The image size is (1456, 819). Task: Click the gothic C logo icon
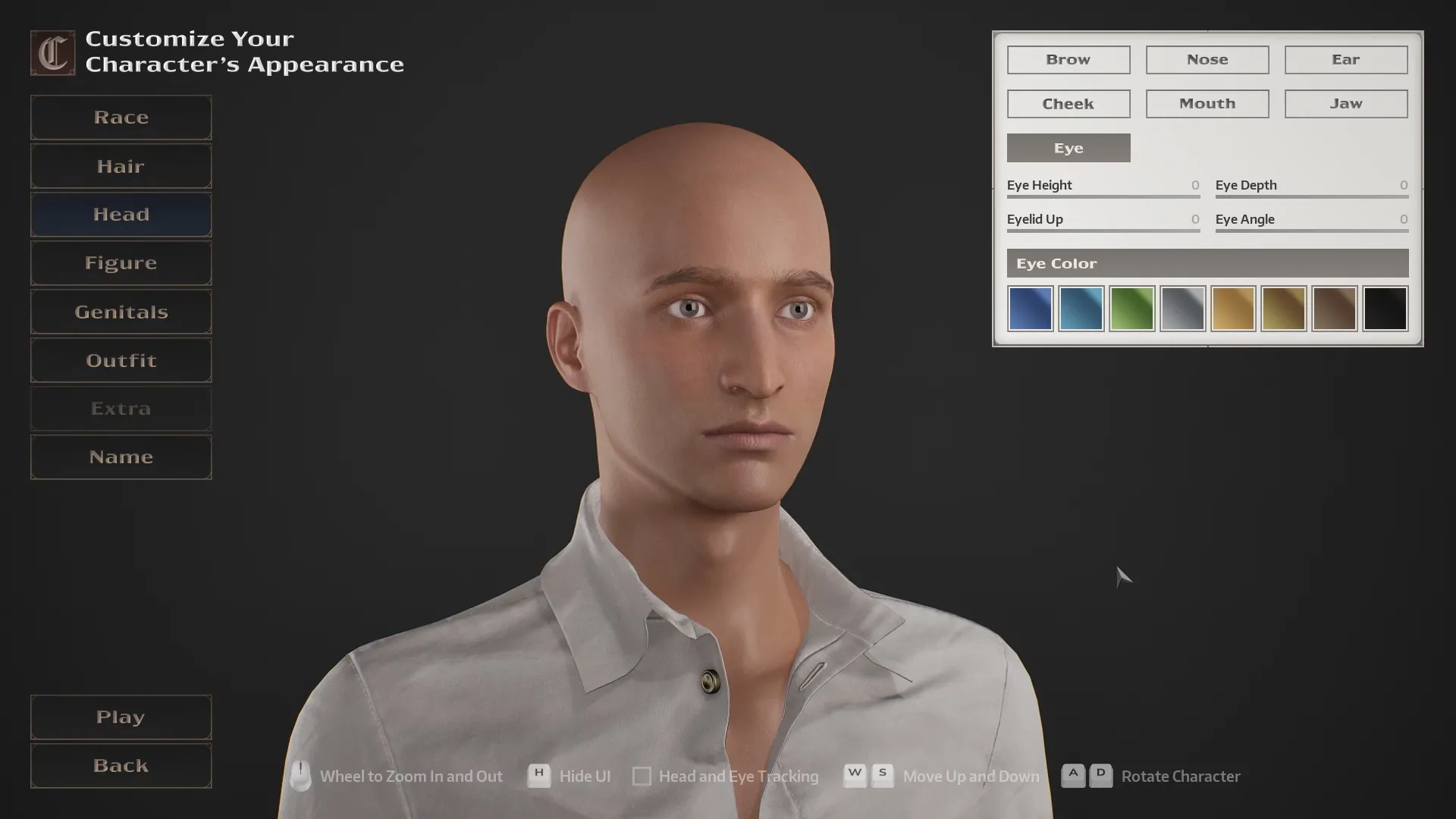[x=52, y=53]
